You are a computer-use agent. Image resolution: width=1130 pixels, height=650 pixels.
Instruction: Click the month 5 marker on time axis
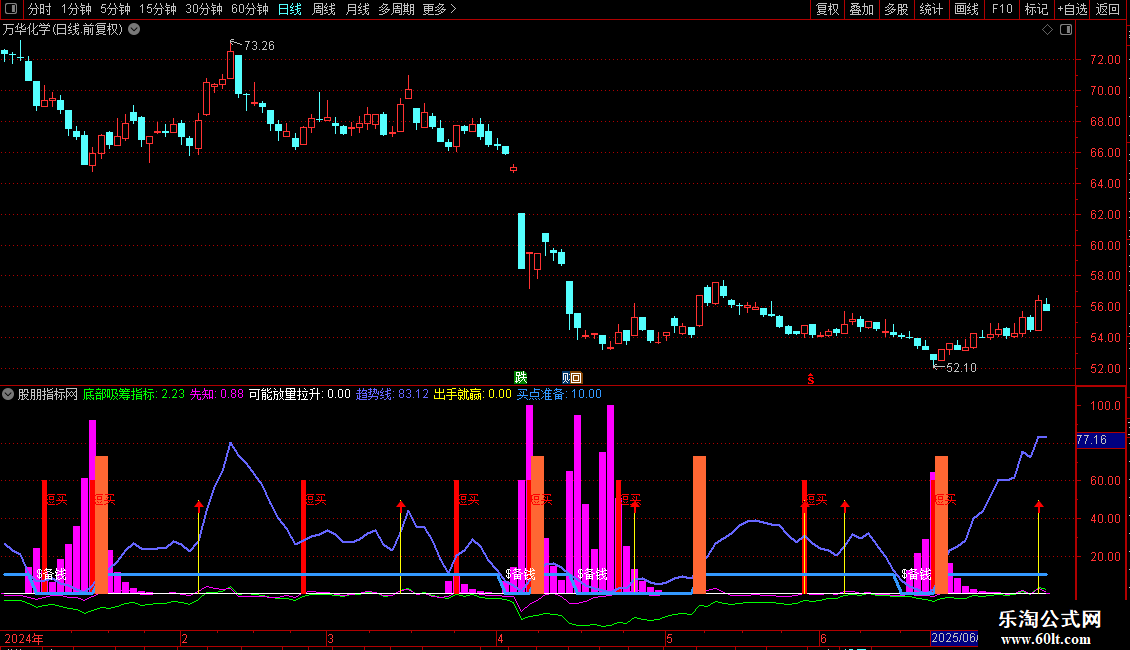[x=669, y=638]
